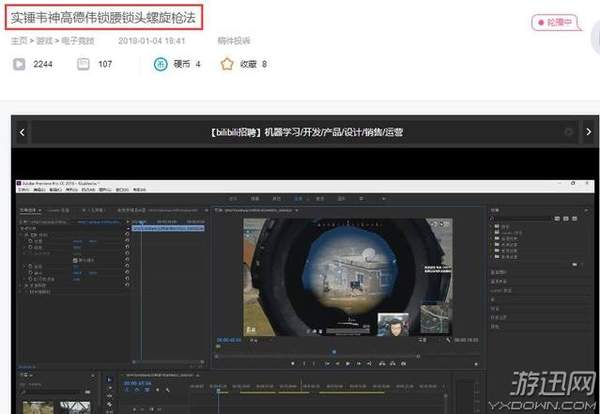Toggle the uniform scale checkbox in Effect Controls
600x414 pixels.
(75, 260)
